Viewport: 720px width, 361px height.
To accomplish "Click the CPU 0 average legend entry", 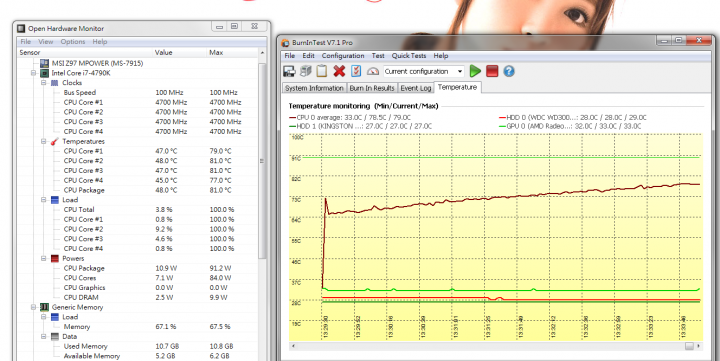I will pyautogui.click(x=350, y=118).
